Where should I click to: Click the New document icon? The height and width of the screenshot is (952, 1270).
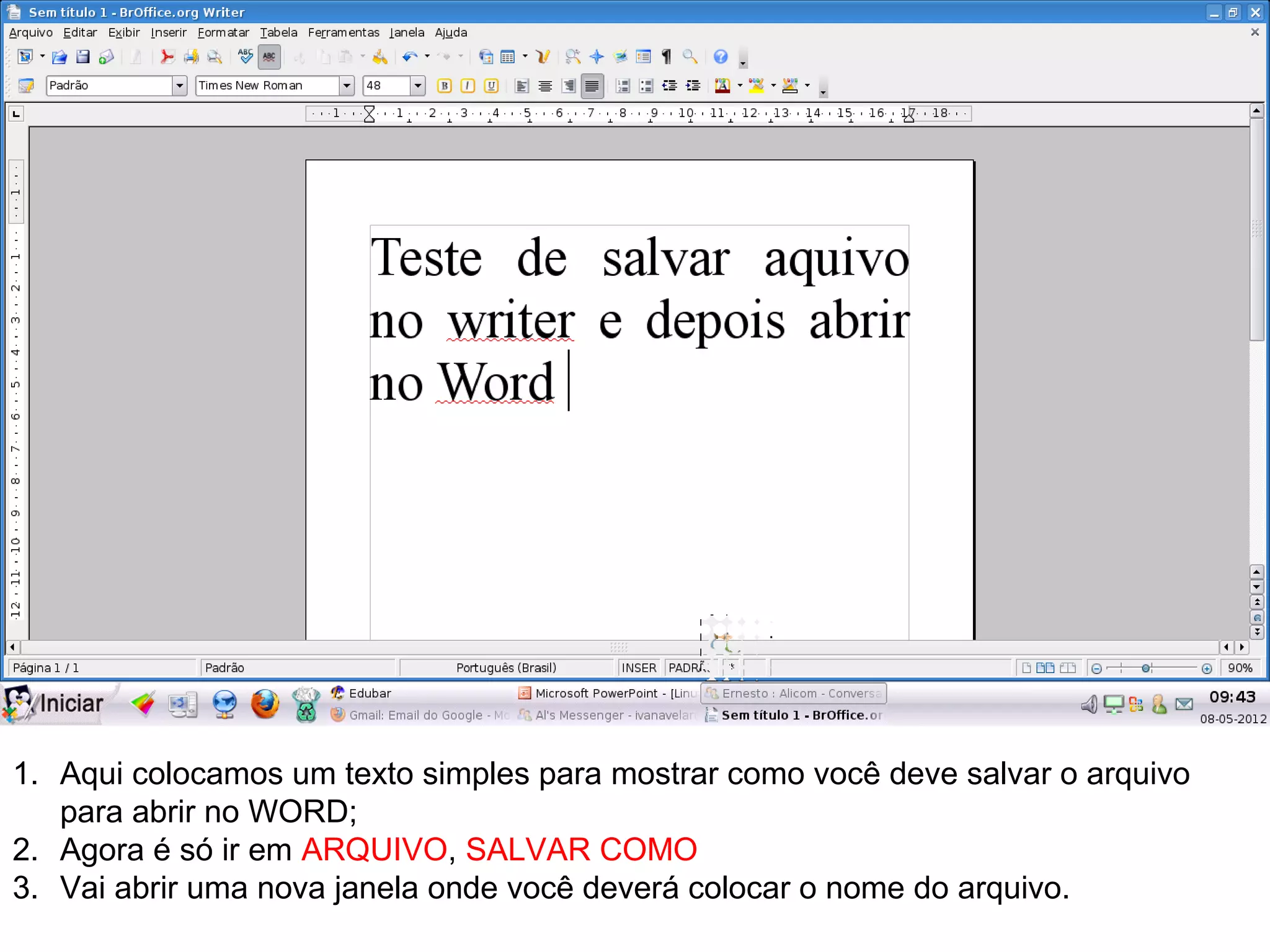25,57
